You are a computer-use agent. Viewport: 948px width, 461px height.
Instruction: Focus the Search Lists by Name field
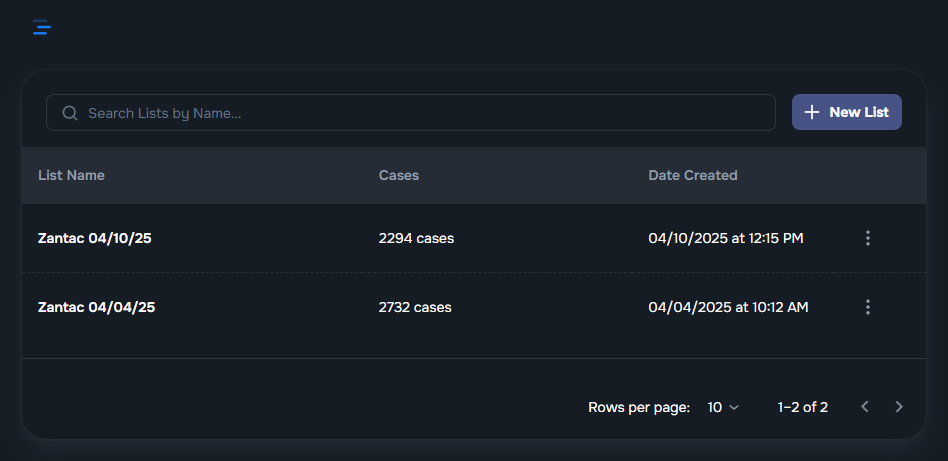click(411, 113)
